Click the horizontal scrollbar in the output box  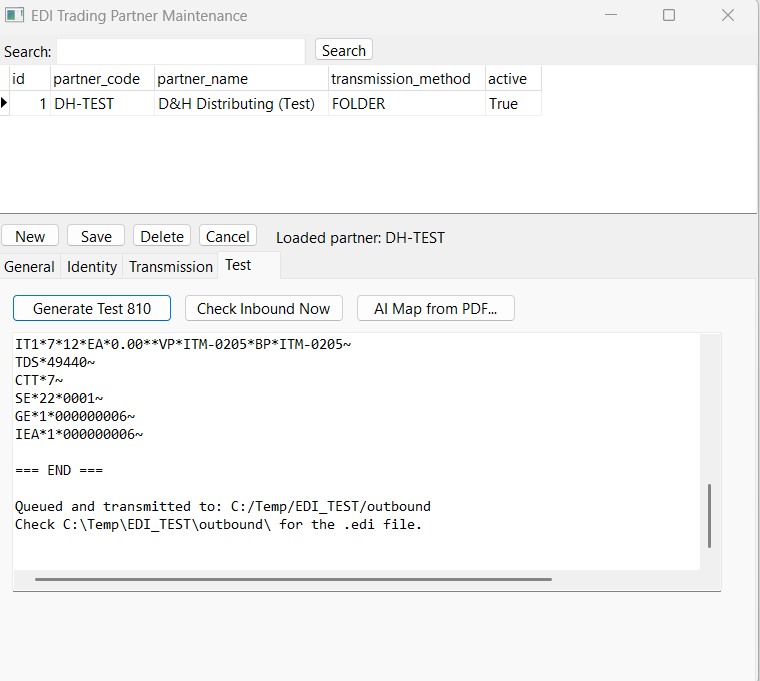click(x=293, y=579)
